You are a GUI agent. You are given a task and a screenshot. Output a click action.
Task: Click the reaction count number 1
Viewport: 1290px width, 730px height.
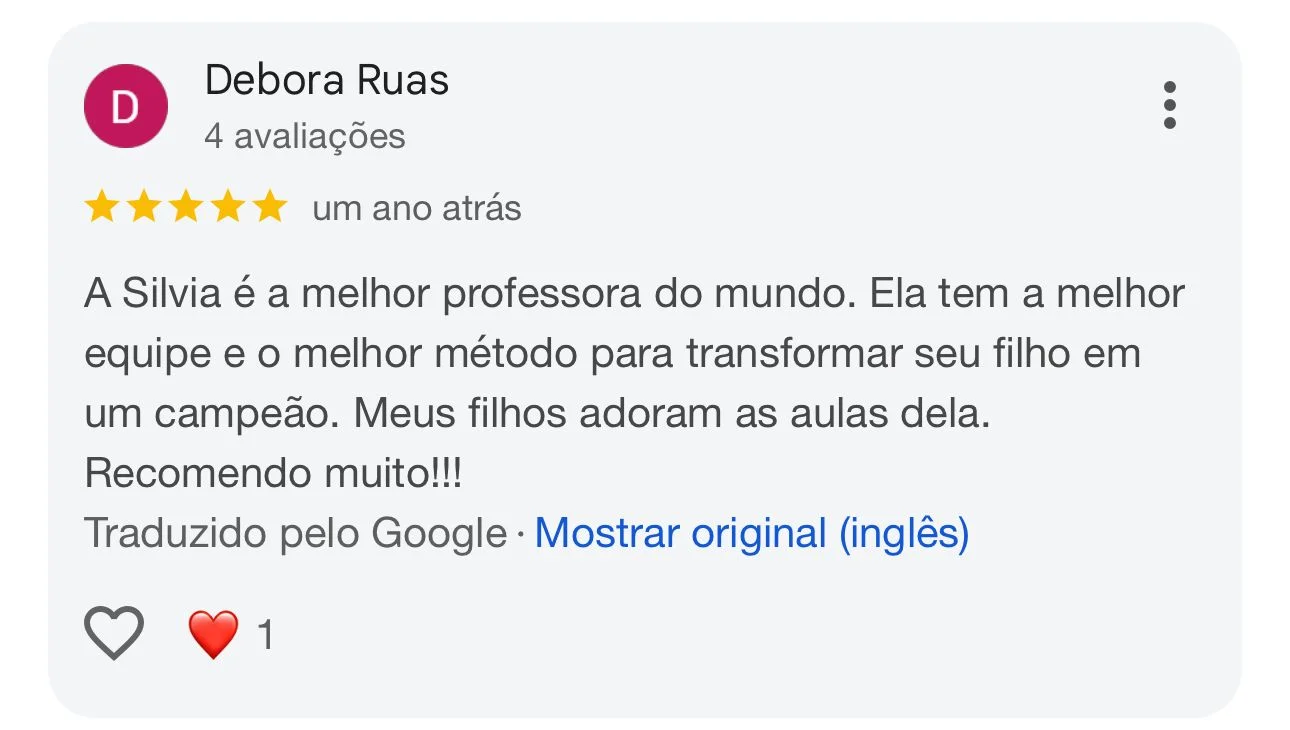(x=265, y=635)
